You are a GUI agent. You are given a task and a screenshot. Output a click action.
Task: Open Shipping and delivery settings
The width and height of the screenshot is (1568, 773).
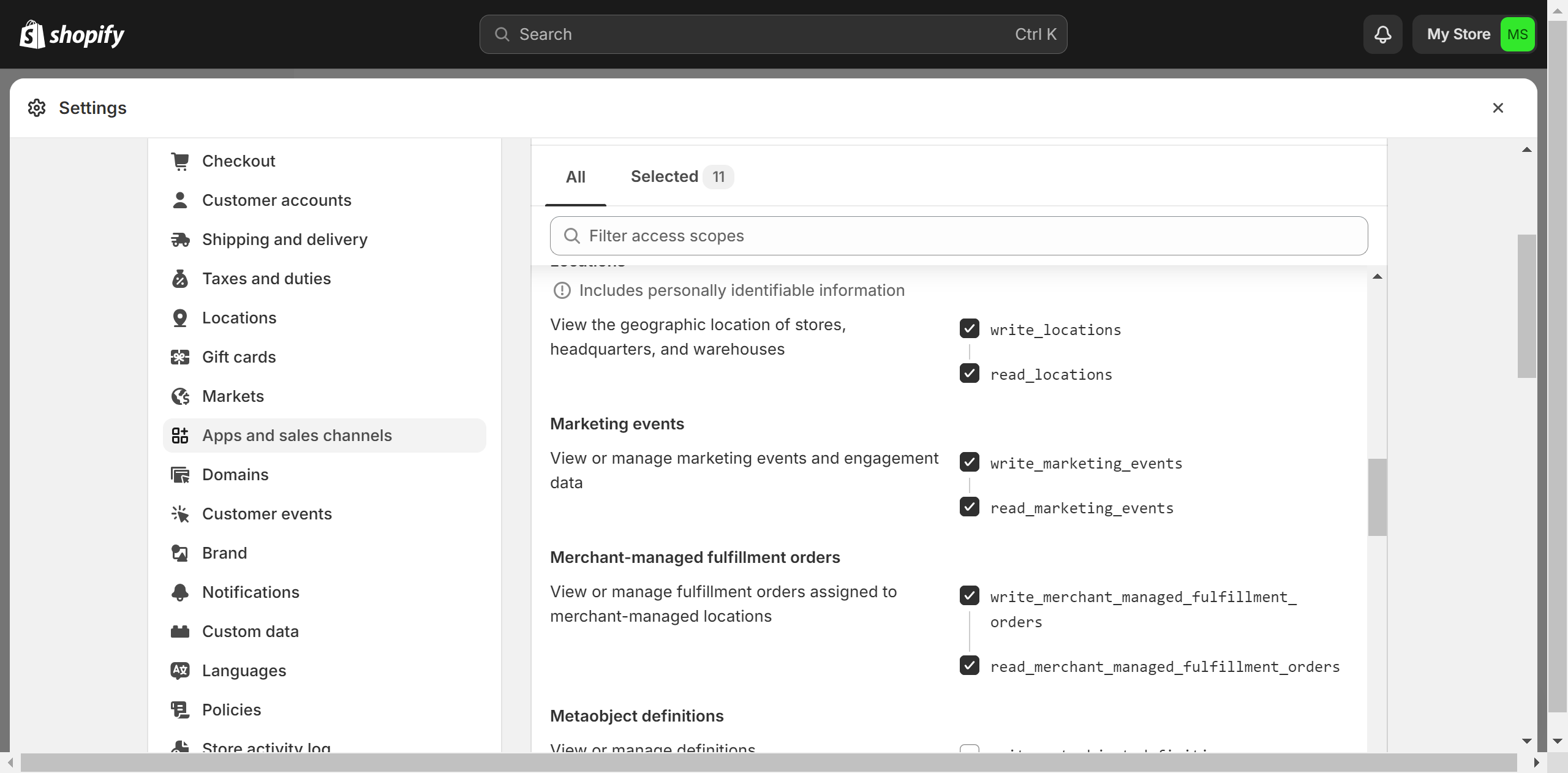point(325,239)
